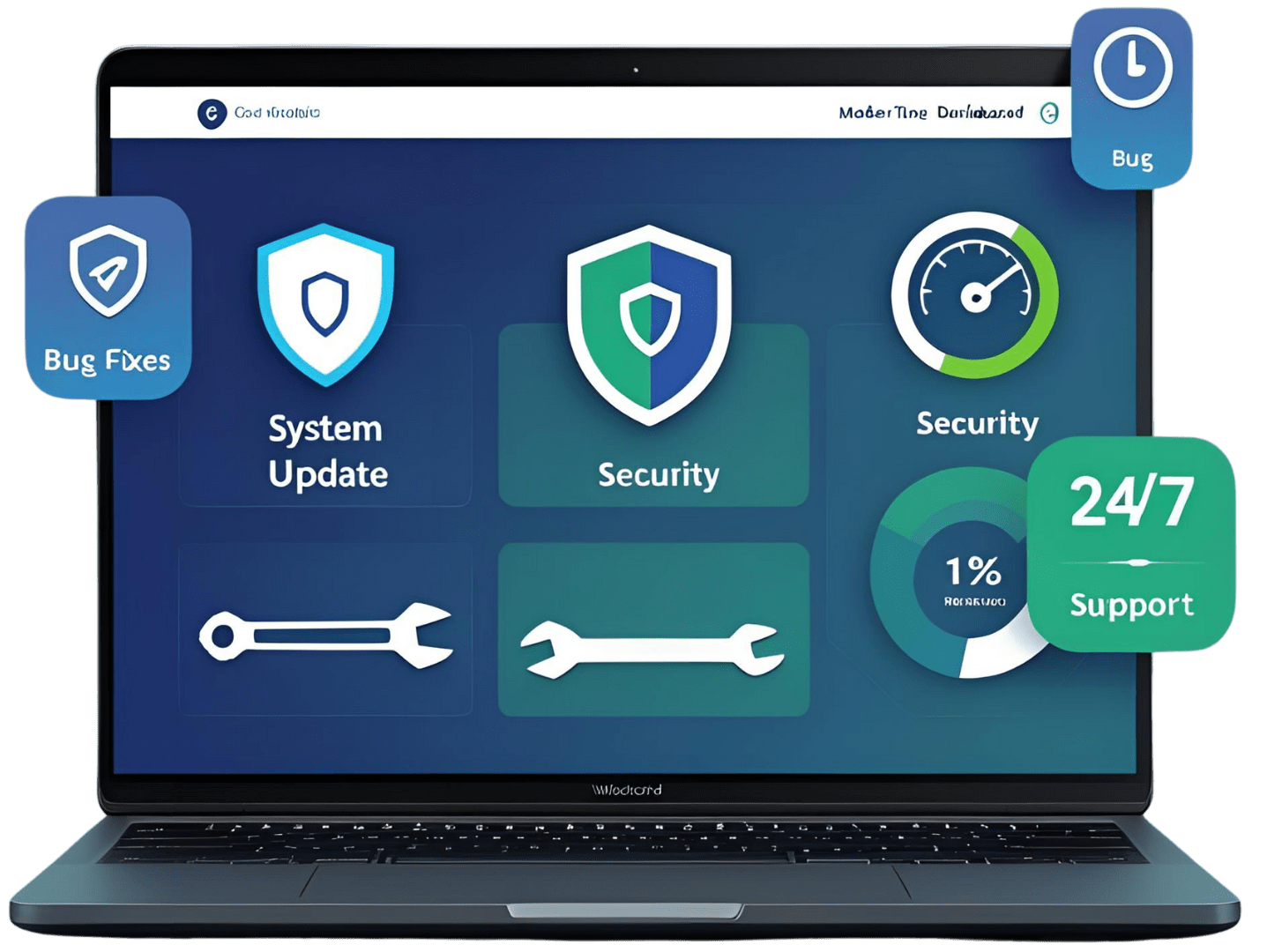Open the header link at top right
The height and width of the screenshot is (952, 1267).
click(x=930, y=113)
